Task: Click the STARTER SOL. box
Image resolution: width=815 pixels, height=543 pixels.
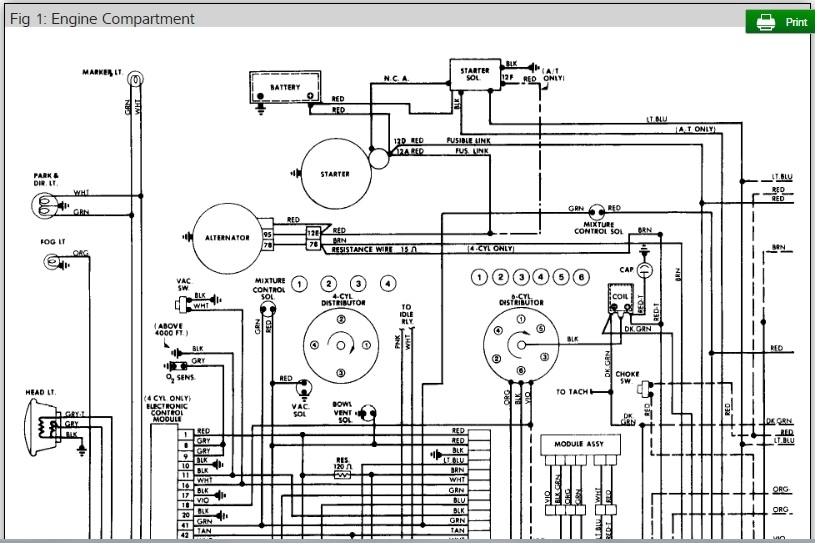Action: 475,74
